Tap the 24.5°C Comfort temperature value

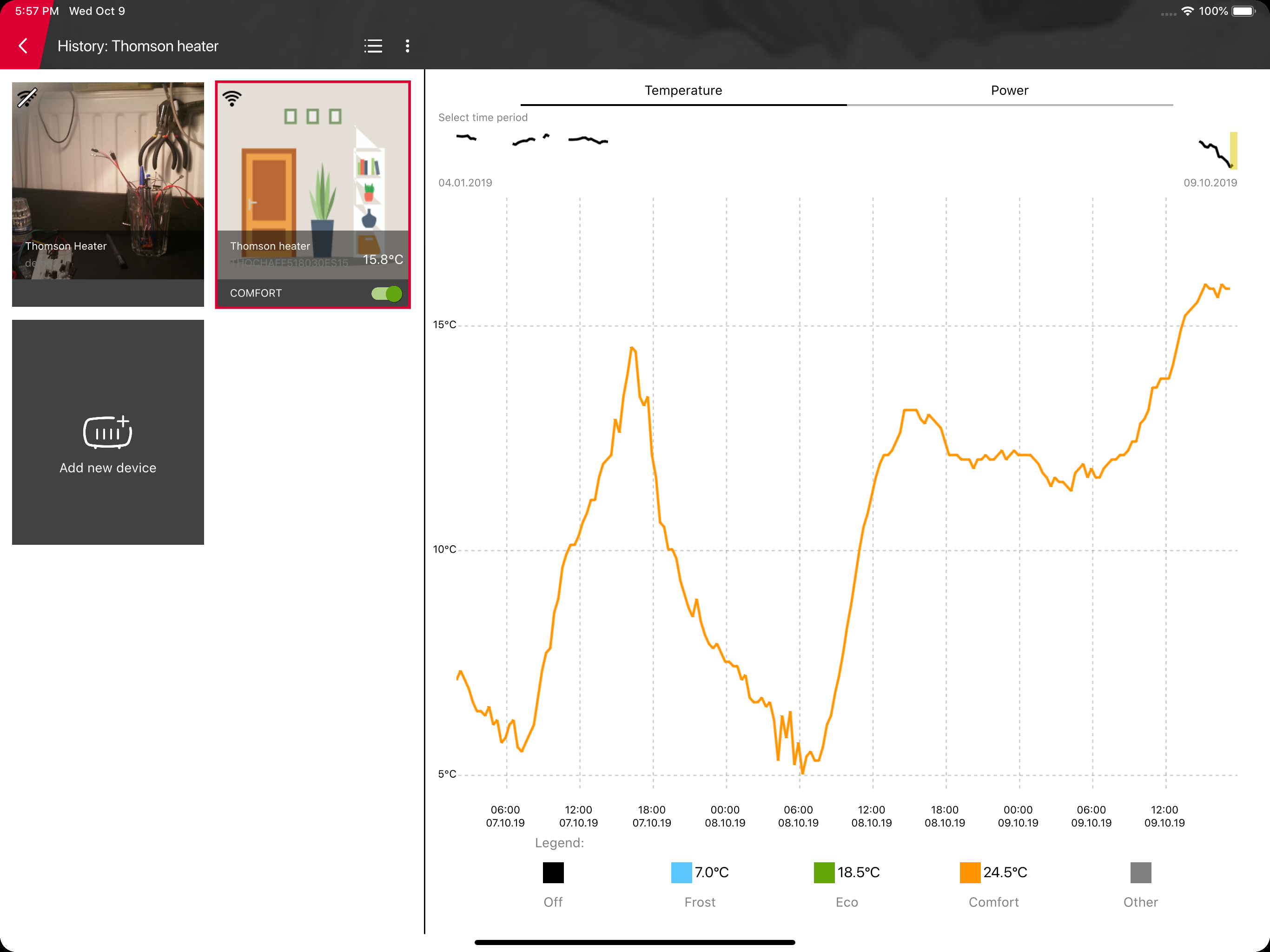click(x=1005, y=872)
